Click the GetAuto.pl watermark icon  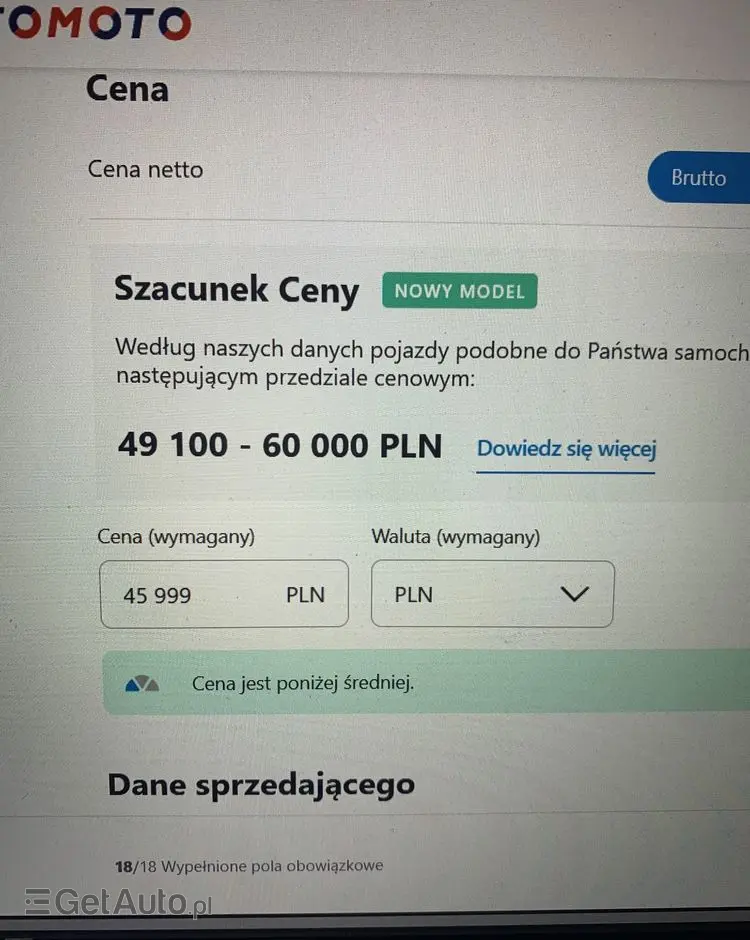(37, 901)
